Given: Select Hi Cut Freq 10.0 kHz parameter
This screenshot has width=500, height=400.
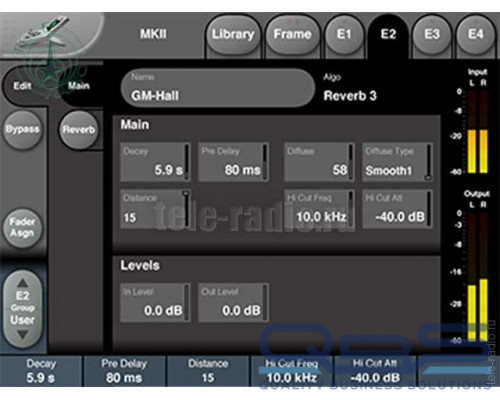Looking at the screenshot, I should (x=319, y=209).
